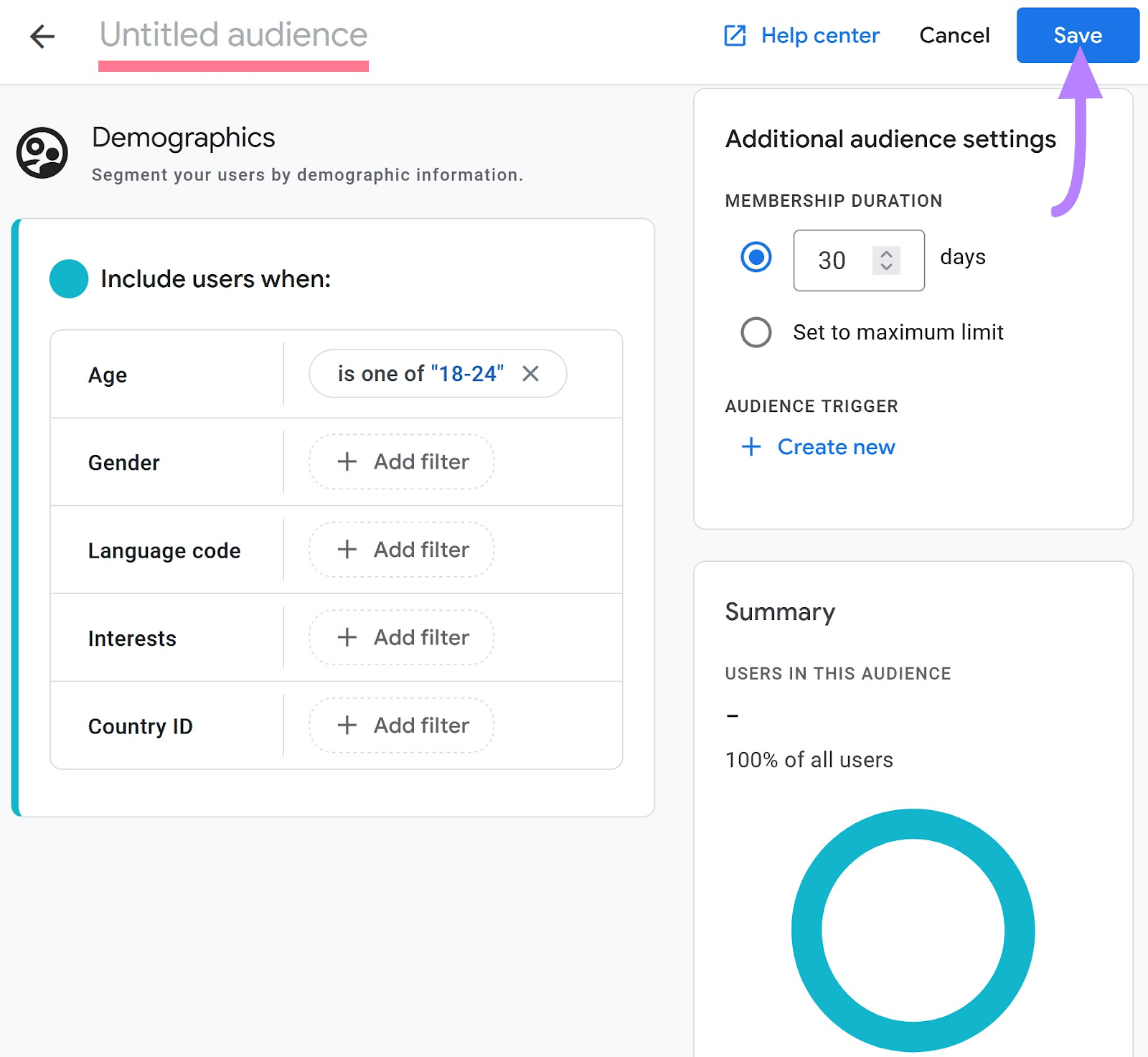Viewport: 1148px width, 1057px height.
Task: Increment the membership duration stepper
Action: click(x=885, y=253)
